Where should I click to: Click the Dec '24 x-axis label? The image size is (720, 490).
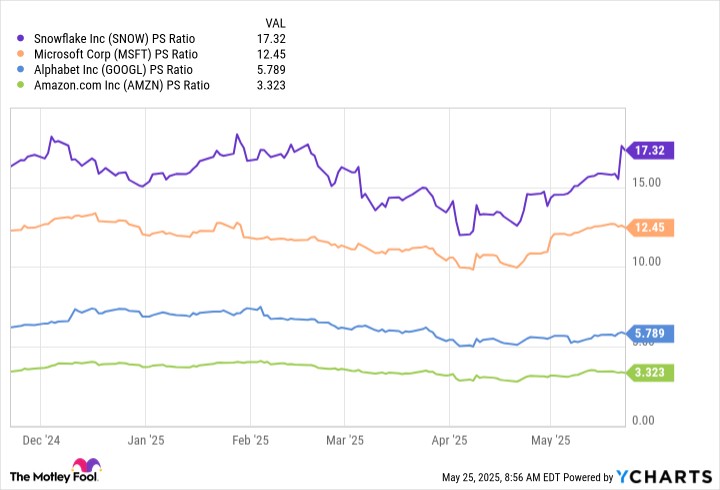click(40, 439)
